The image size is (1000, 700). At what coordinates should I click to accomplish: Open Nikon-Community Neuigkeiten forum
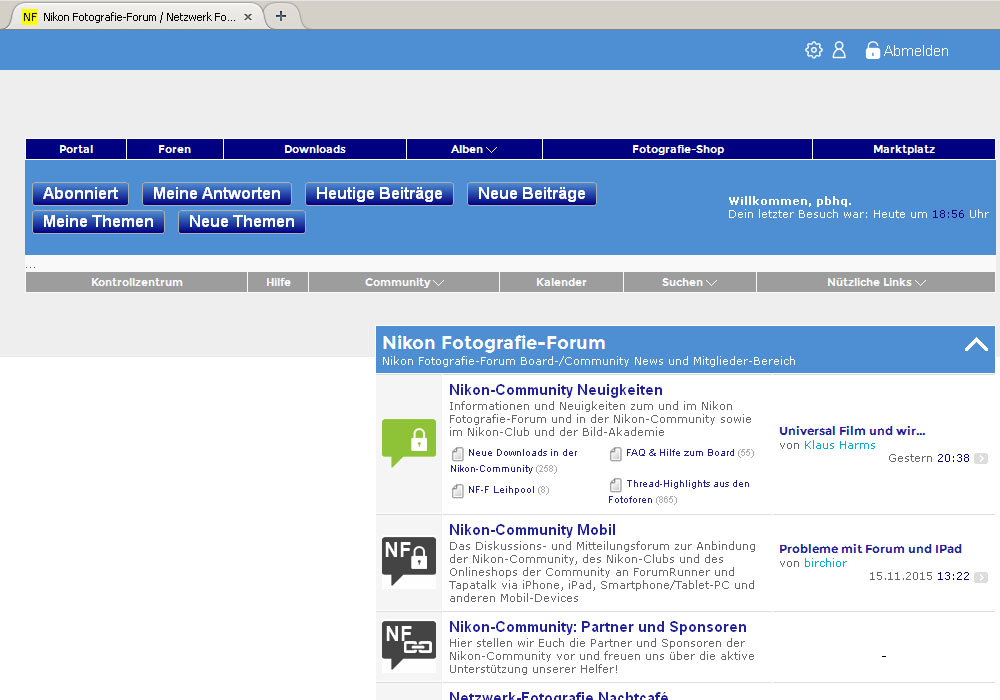pos(555,390)
